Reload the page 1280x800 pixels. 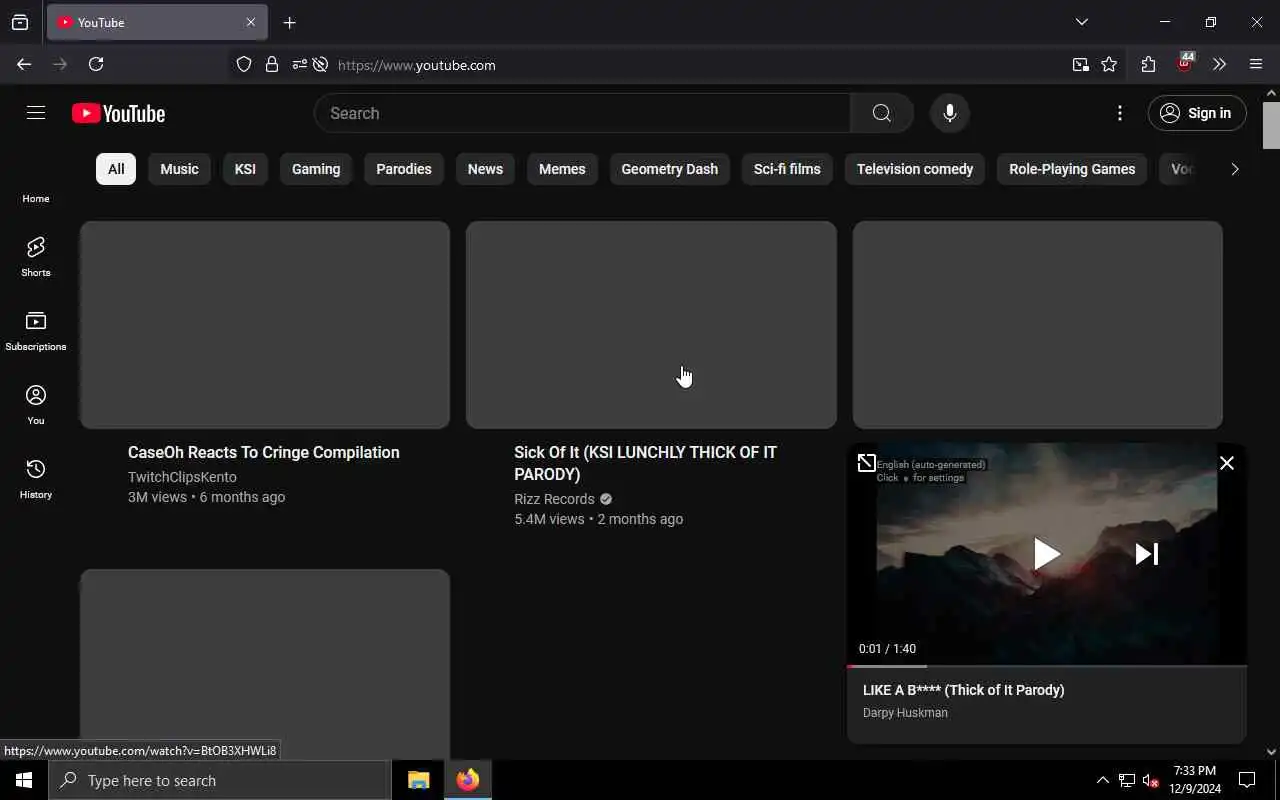point(96,64)
